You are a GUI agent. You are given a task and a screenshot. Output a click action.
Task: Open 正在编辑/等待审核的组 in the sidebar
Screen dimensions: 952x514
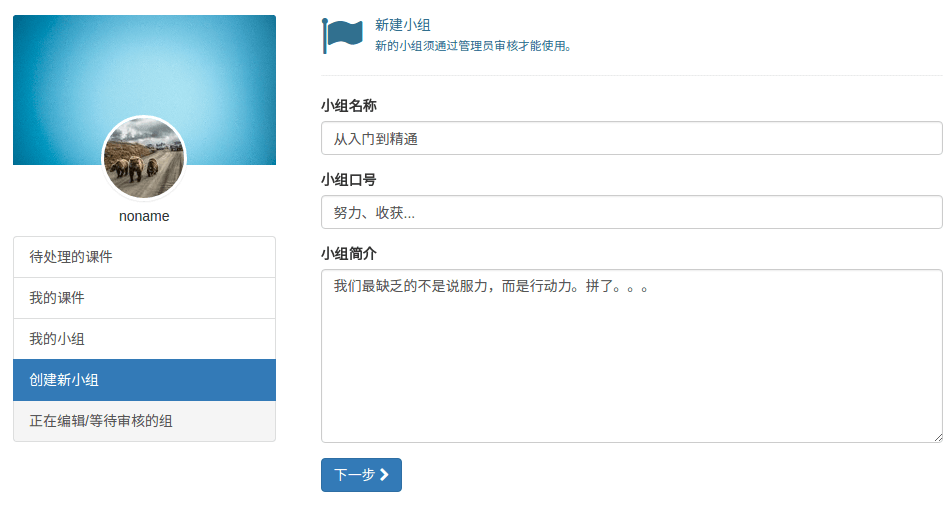(144, 421)
